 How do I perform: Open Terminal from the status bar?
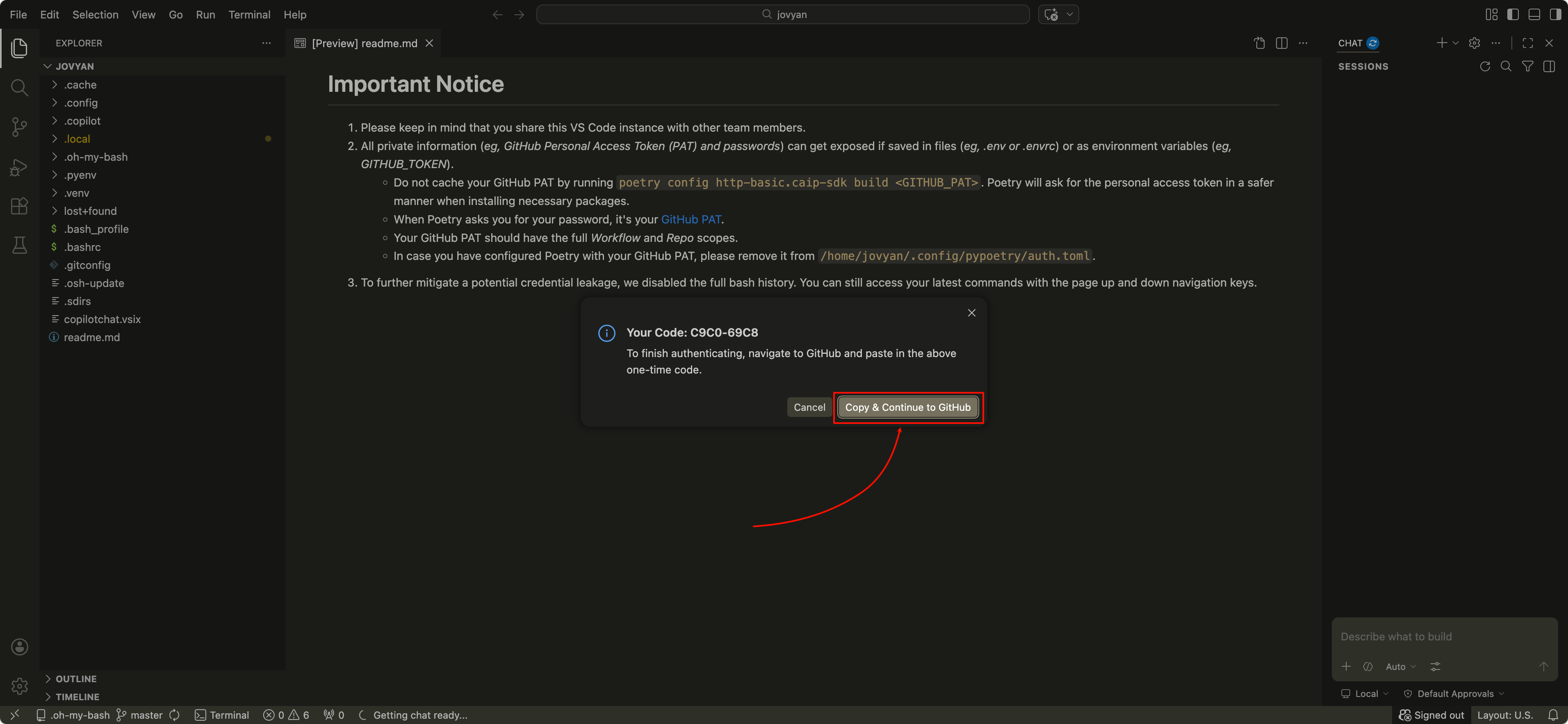pyautogui.click(x=222, y=715)
